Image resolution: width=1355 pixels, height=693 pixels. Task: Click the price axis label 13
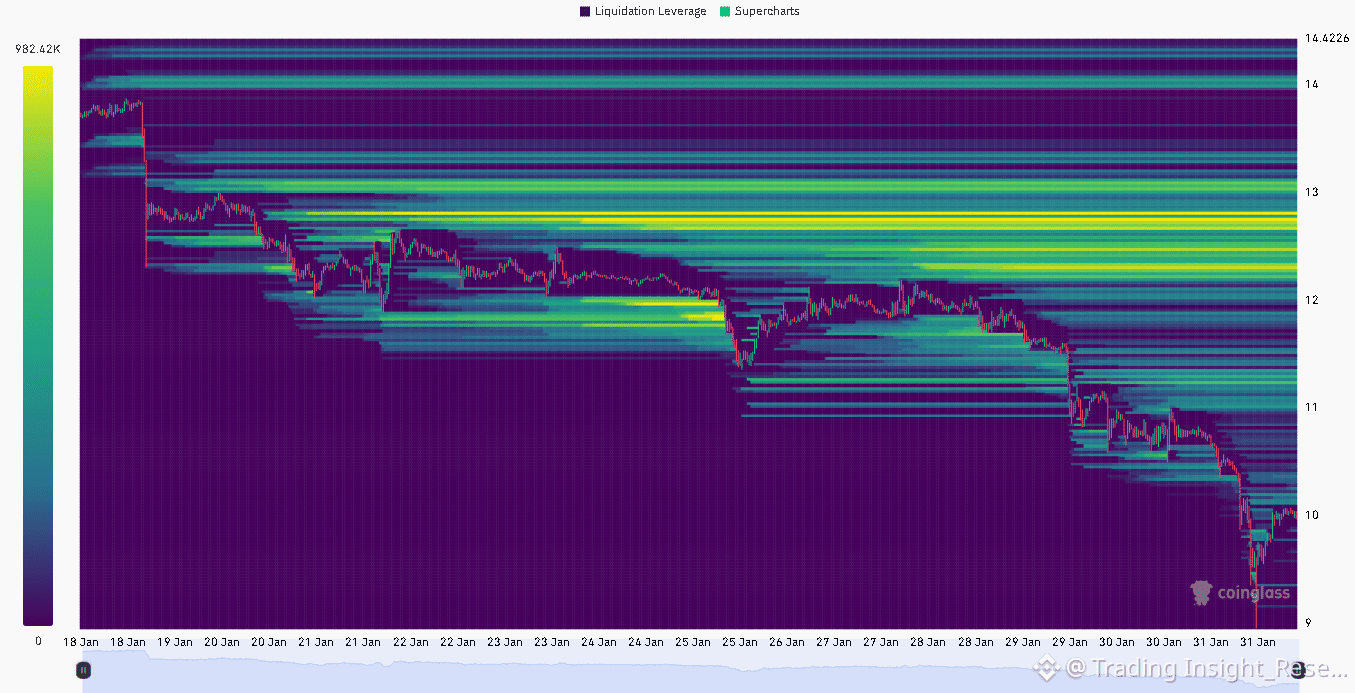click(x=1310, y=192)
